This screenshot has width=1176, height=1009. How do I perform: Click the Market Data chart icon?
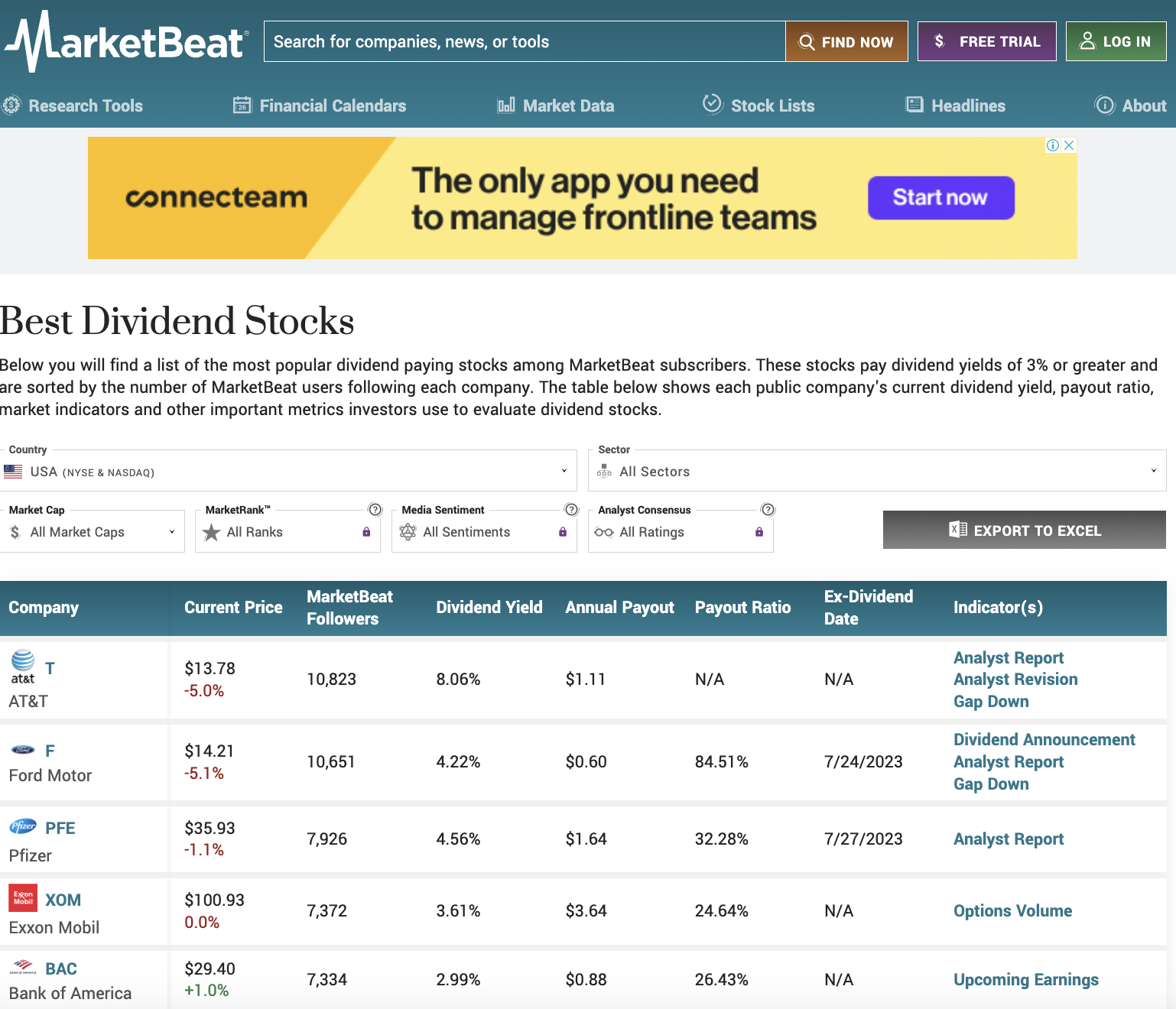pos(506,105)
